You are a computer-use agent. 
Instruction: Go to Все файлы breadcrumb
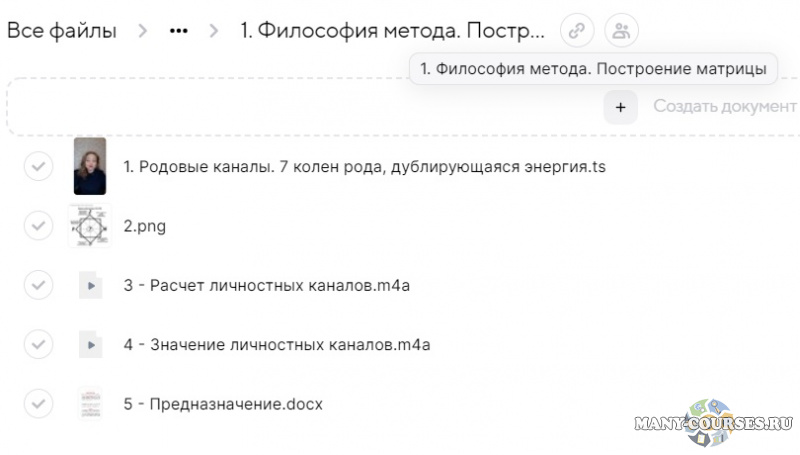62,31
